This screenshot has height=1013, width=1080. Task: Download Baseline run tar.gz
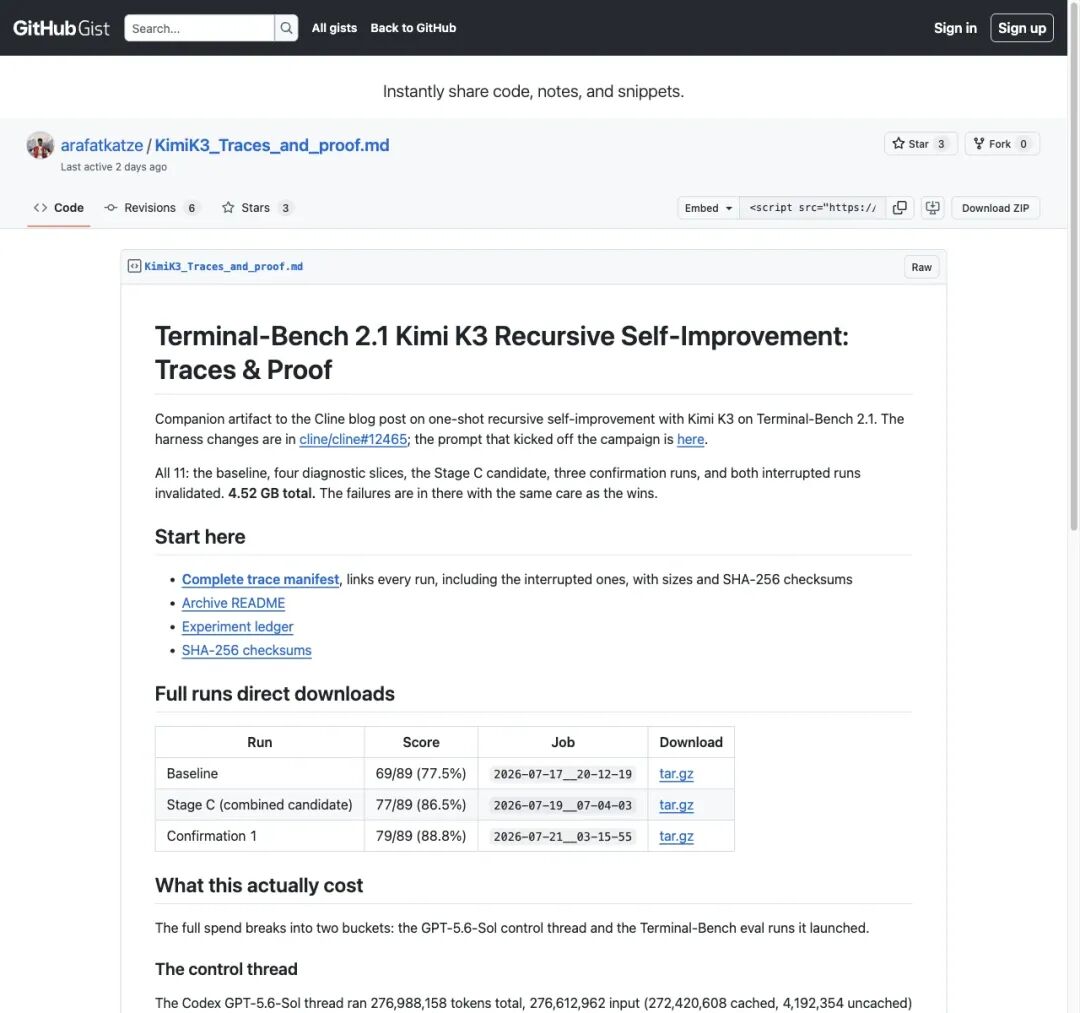point(676,774)
